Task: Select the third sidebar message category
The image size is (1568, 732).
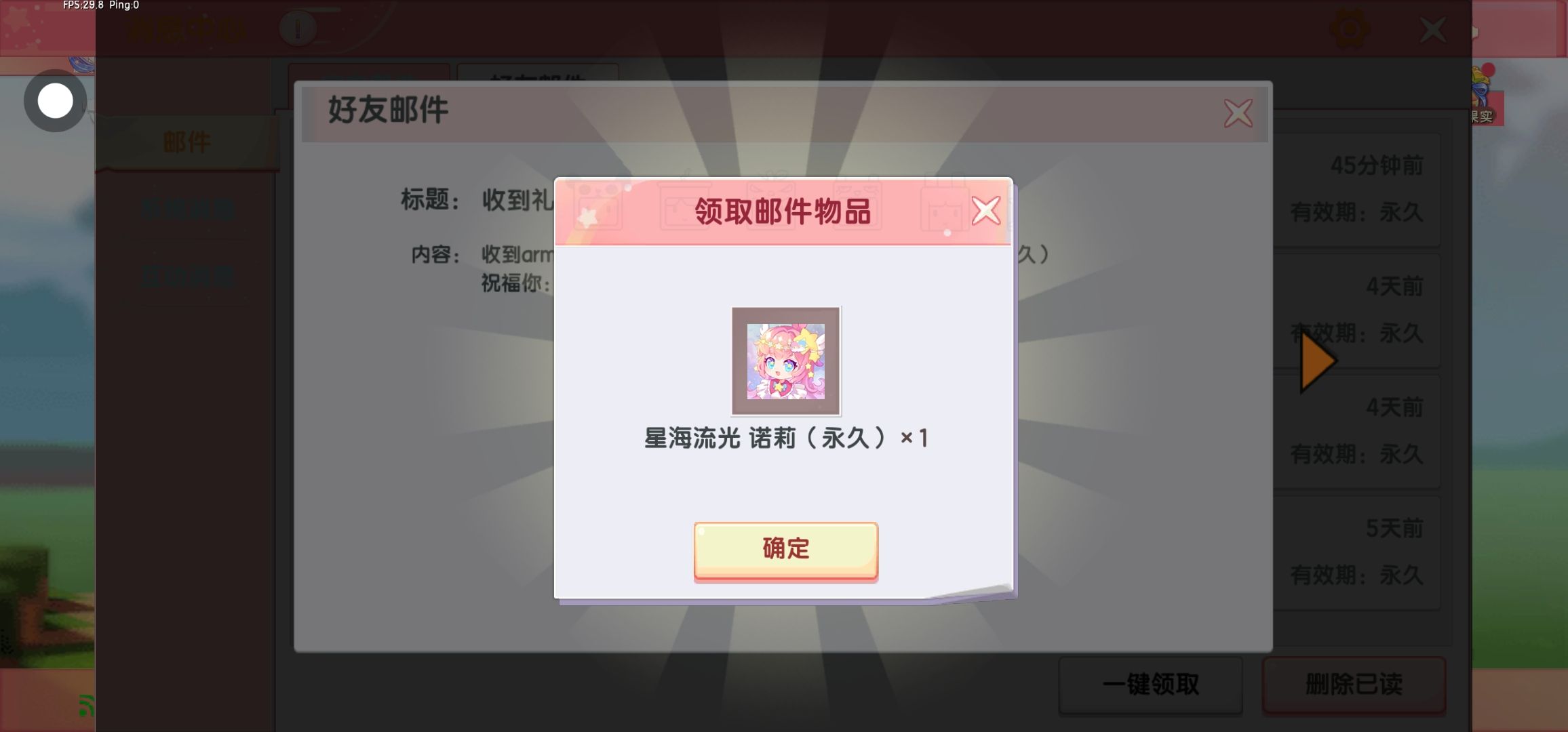Action: pos(187,277)
